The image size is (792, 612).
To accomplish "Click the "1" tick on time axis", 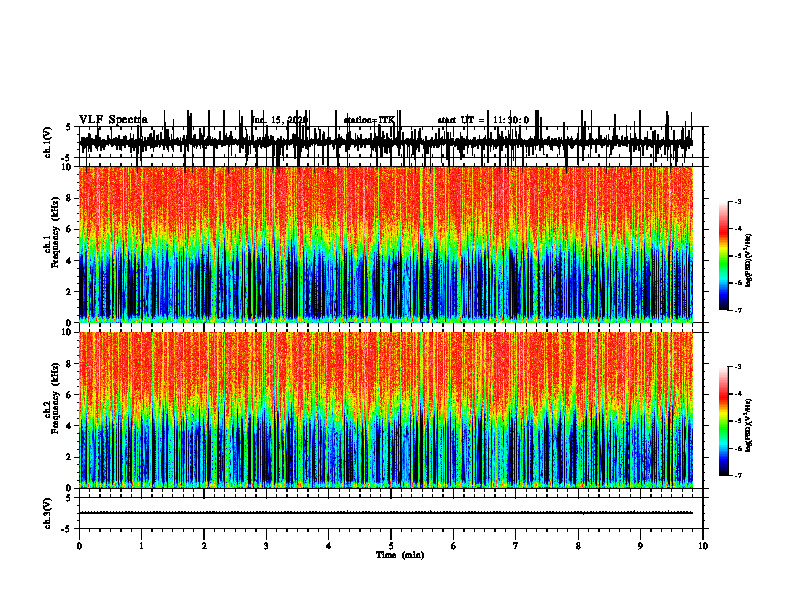I will point(141,546).
